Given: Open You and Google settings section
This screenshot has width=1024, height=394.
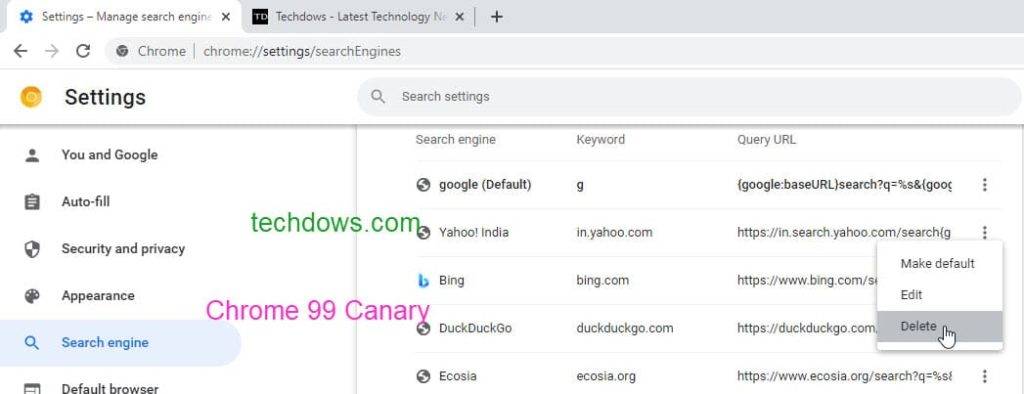Looking at the screenshot, I should (x=110, y=155).
